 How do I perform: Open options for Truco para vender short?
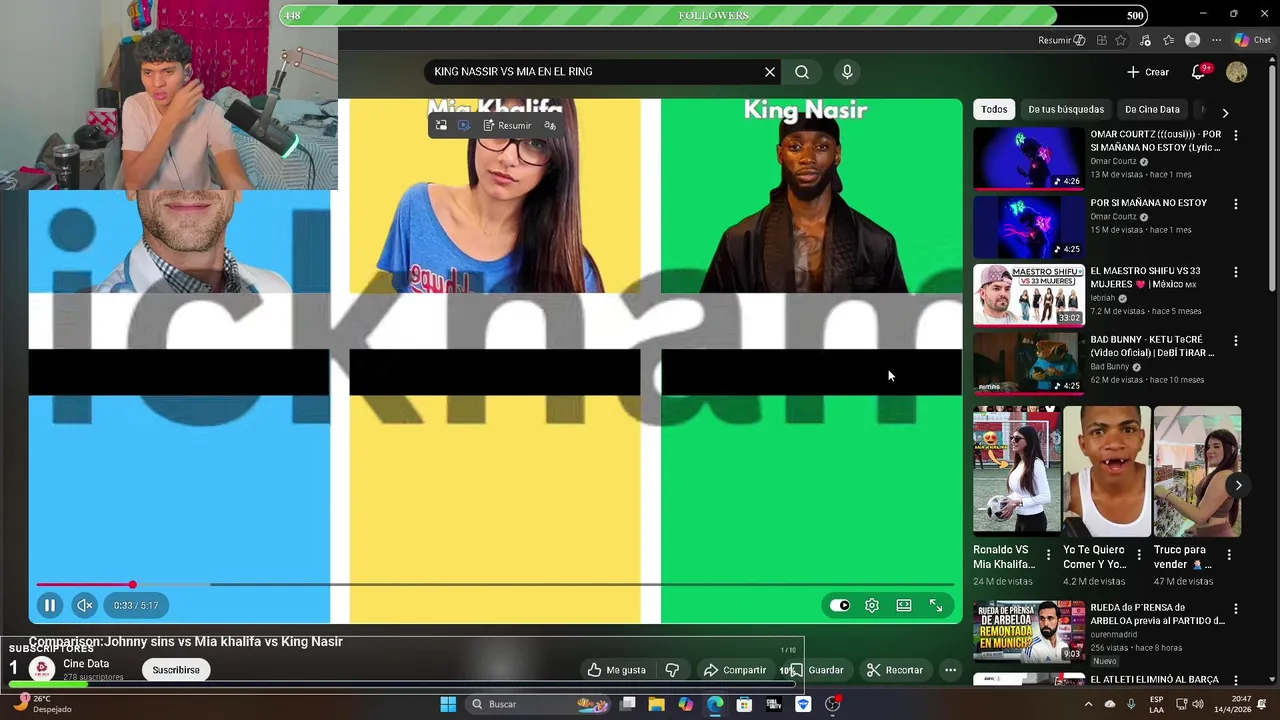(x=1229, y=554)
